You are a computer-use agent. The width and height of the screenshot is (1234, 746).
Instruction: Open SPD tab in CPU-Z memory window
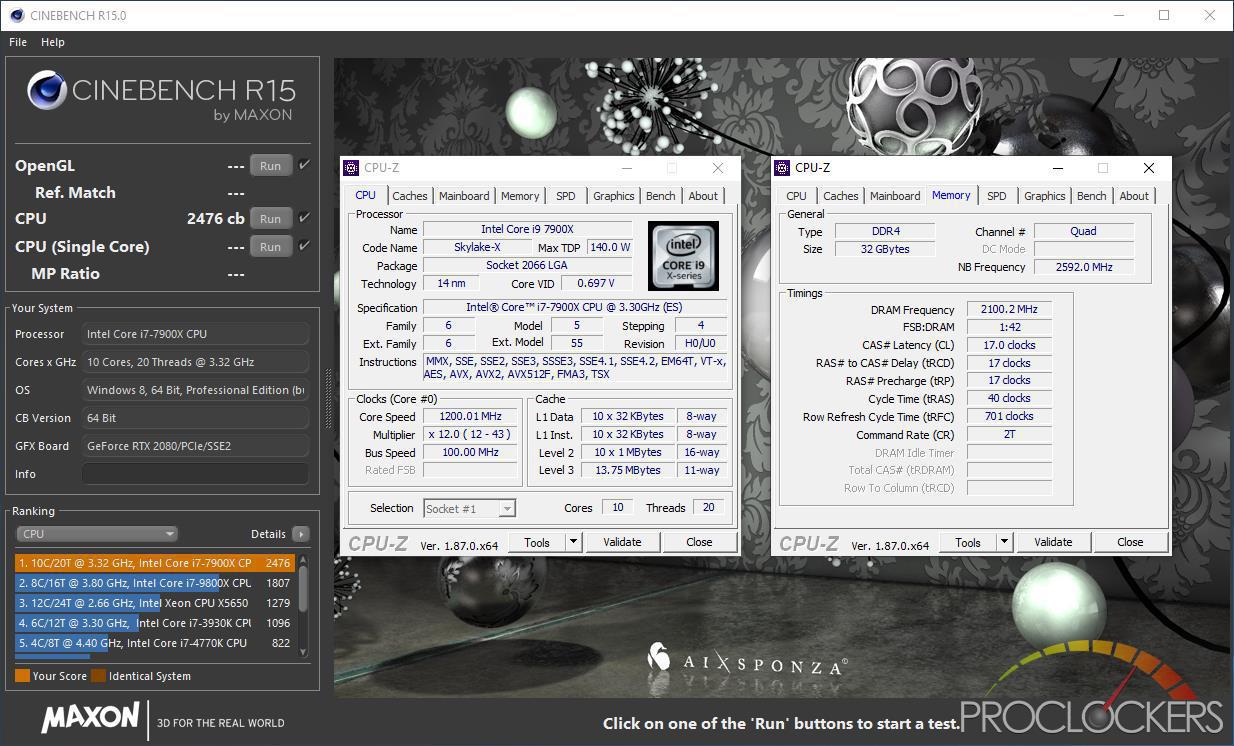997,196
